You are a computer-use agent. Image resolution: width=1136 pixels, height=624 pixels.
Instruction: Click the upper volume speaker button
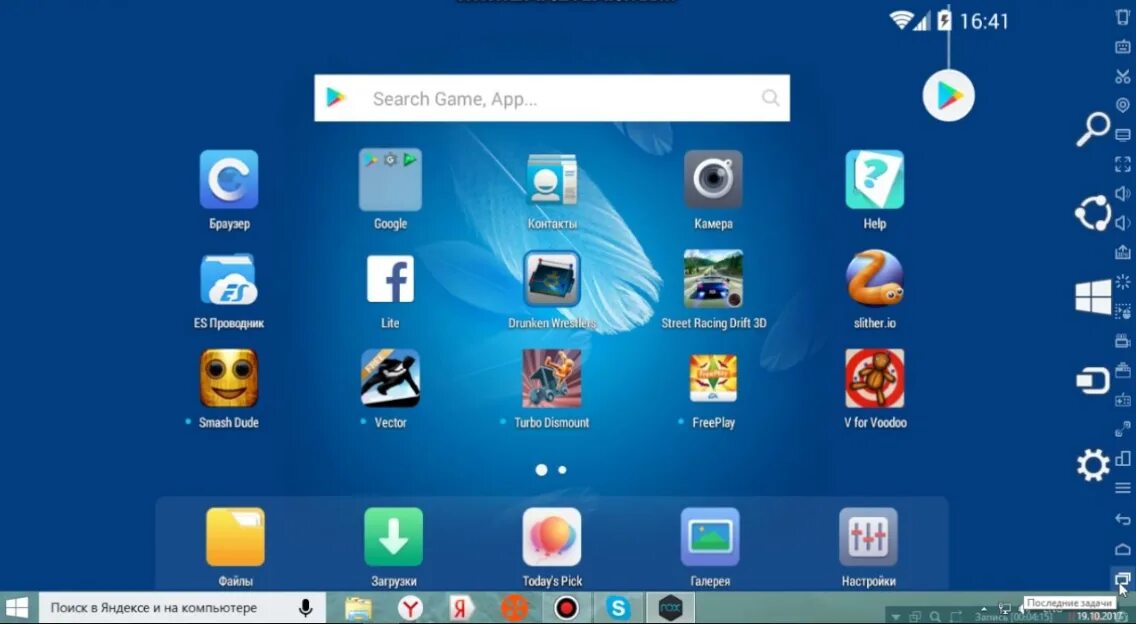coord(1122,194)
